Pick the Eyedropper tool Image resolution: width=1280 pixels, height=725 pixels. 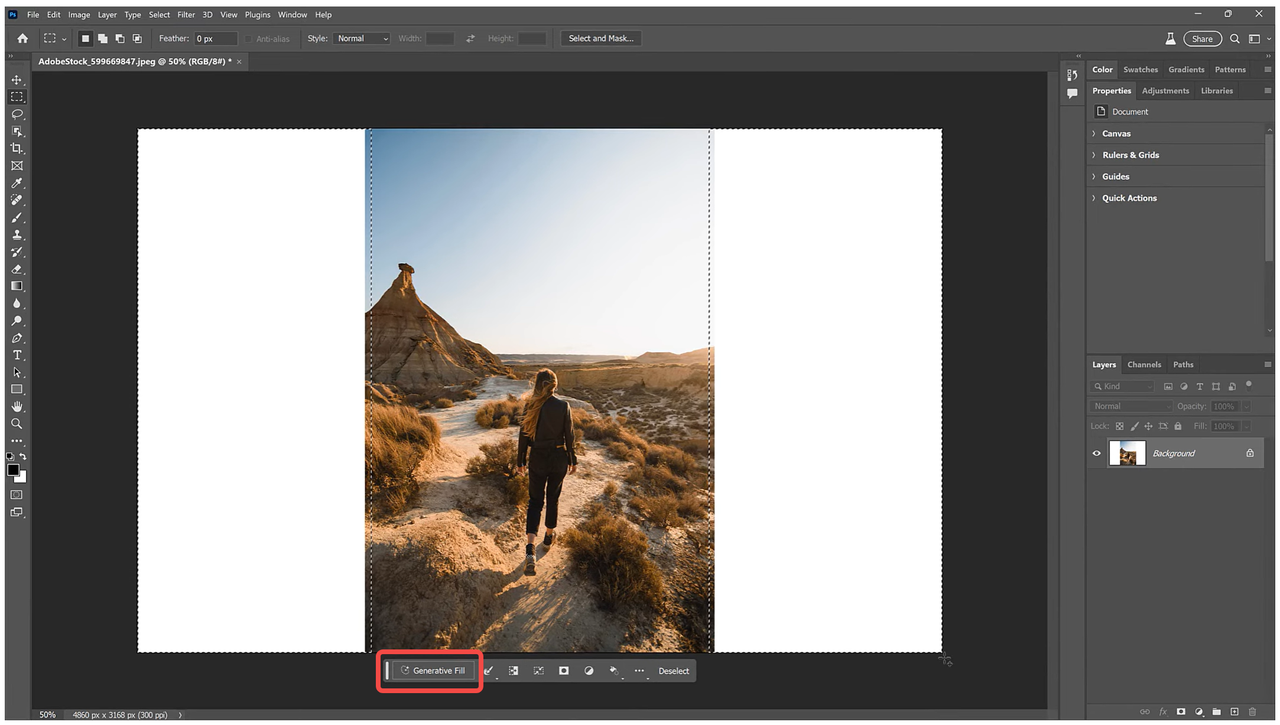coord(16,183)
